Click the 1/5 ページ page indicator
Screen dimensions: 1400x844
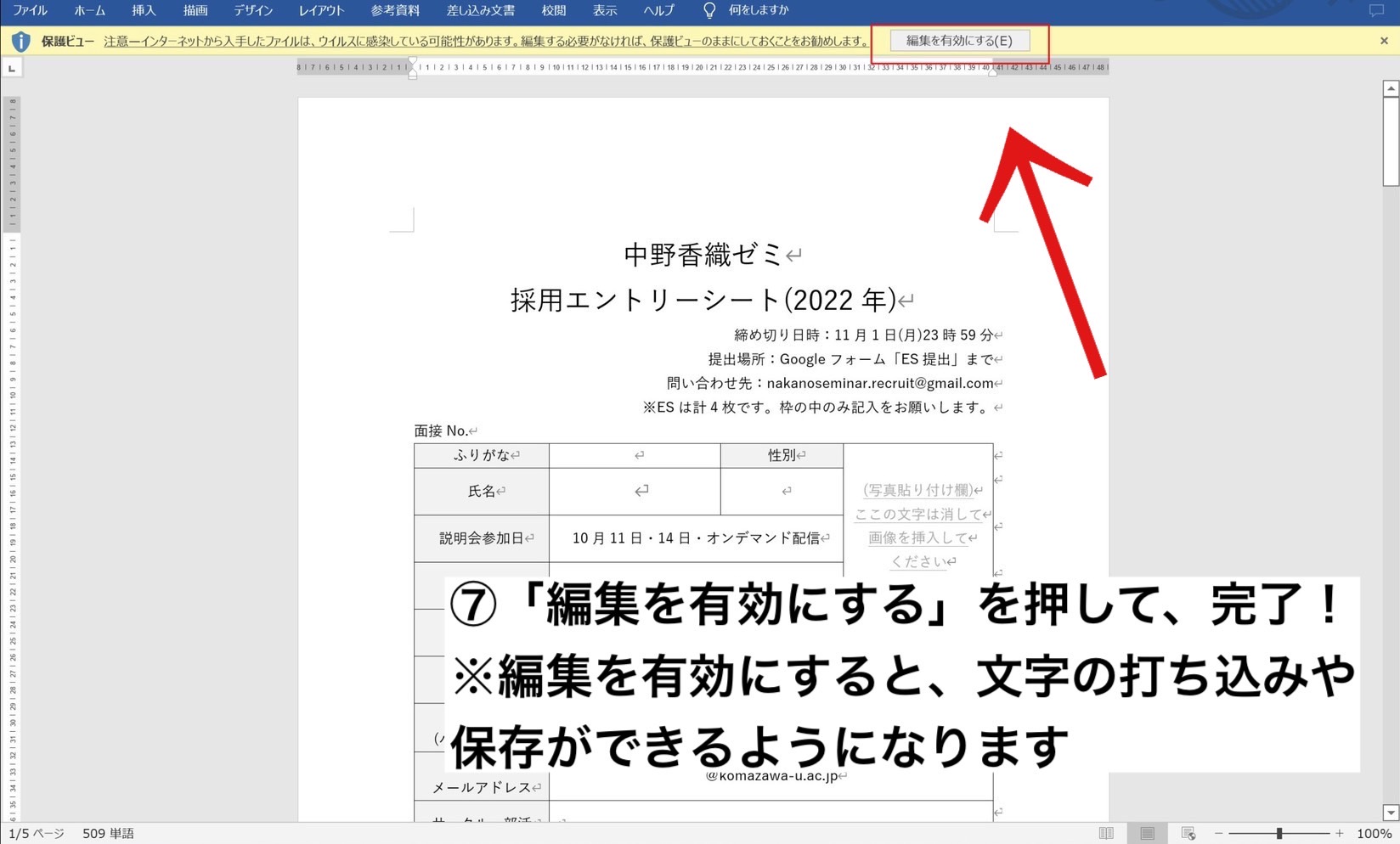(36, 834)
